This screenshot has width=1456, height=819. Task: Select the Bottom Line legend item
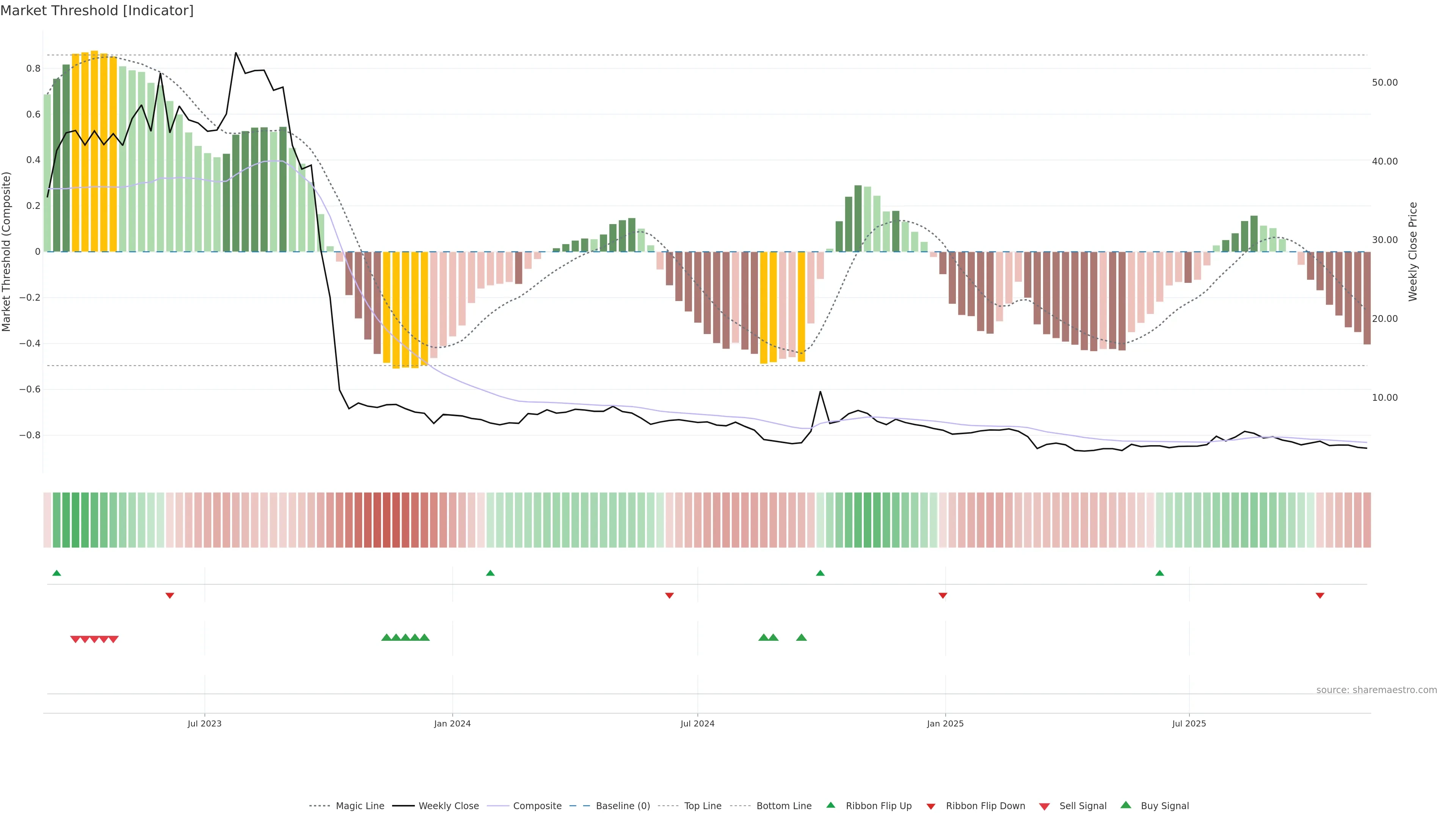click(783, 806)
